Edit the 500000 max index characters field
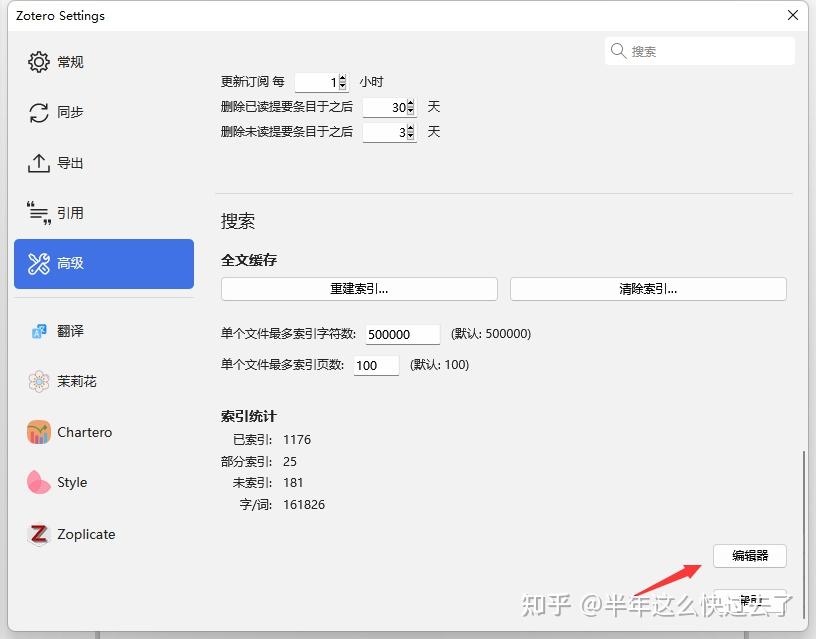The width and height of the screenshot is (816, 639). (402, 333)
